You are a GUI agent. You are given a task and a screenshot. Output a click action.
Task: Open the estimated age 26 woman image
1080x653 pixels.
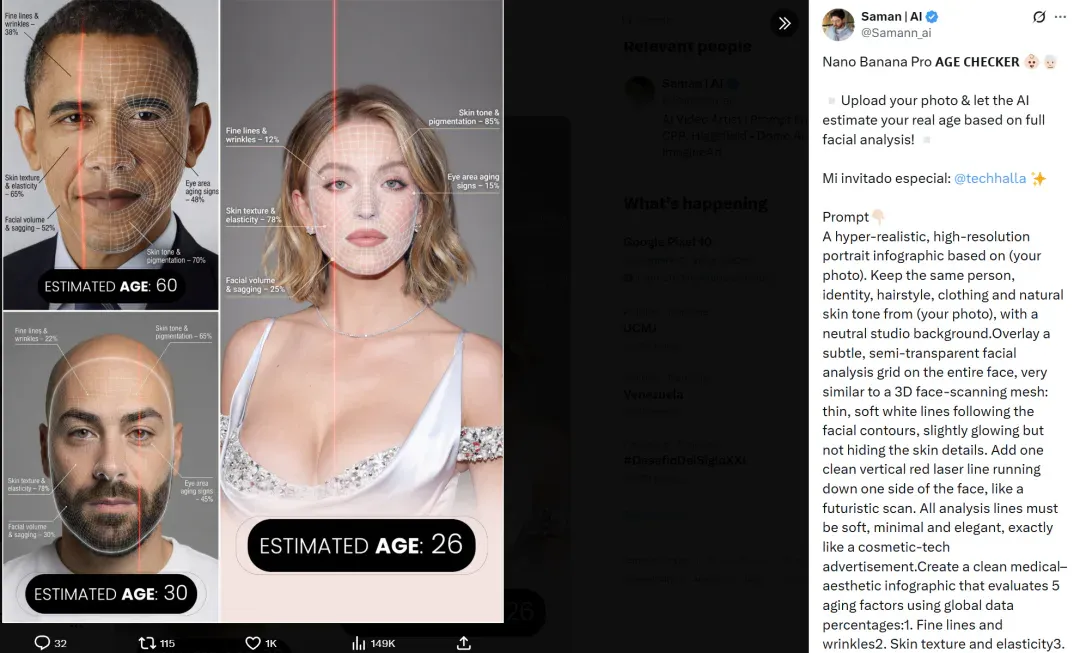point(362,311)
